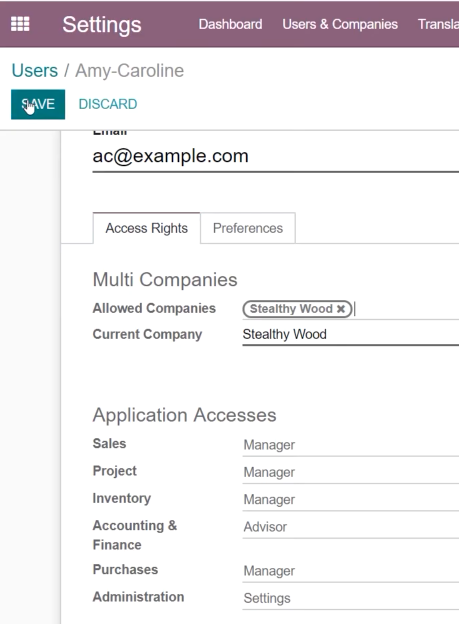Click the Settings app title
Image resolution: width=459 pixels, height=624 pixels.
102,24
